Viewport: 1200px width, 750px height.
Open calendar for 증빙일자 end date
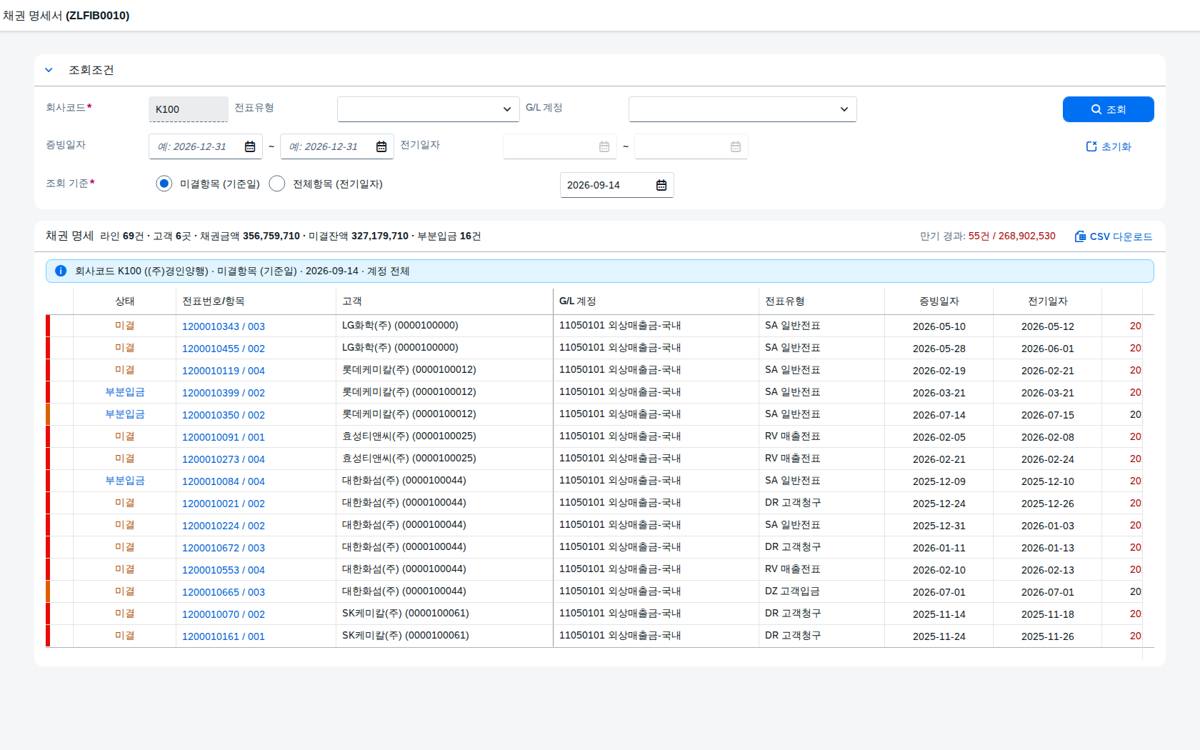(x=381, y=146)
